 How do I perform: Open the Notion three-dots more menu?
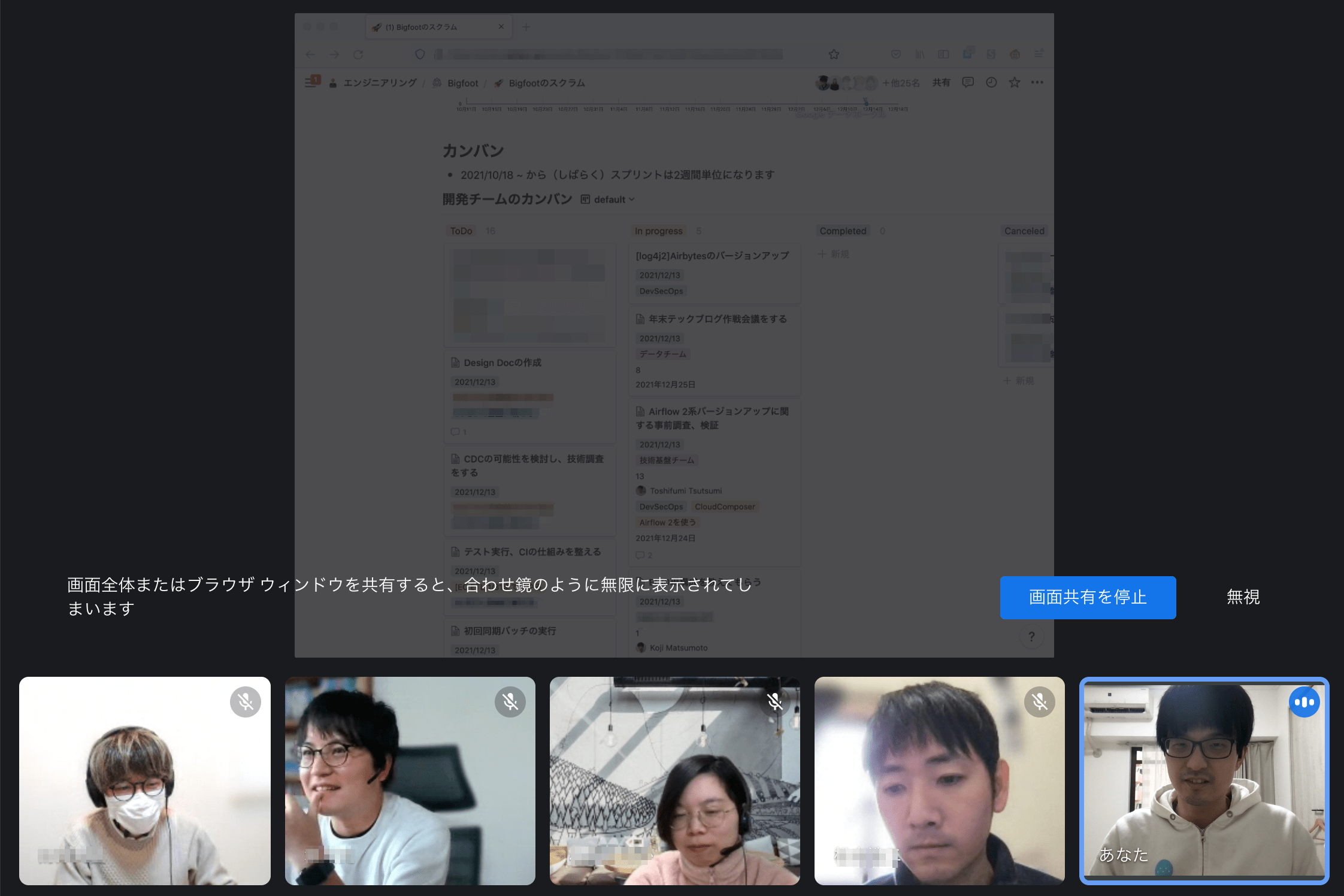(1037, 83)
